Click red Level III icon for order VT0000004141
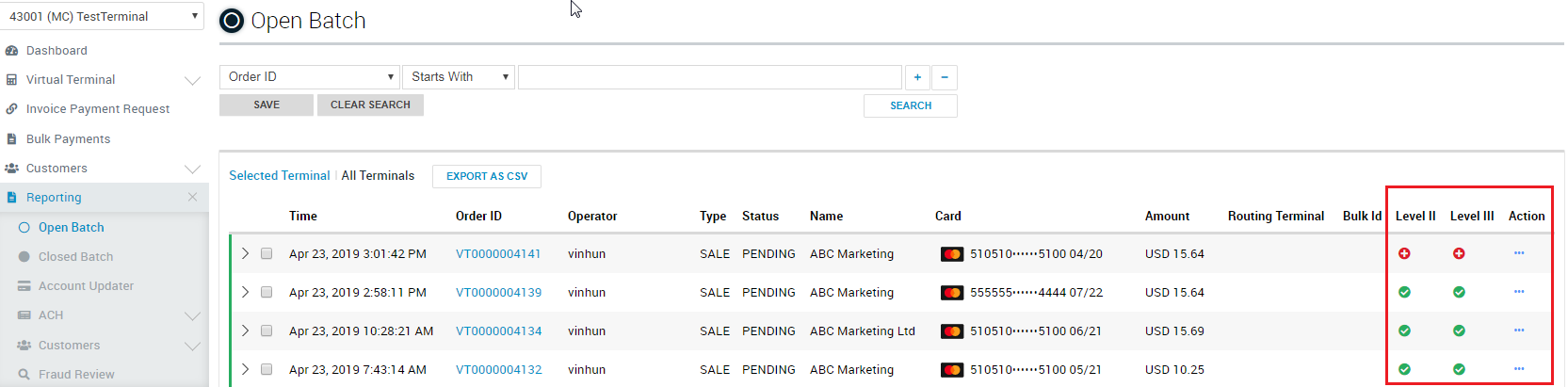The height and width of the screenshot is (387, 1568). pyautogui.click(x=1459, y=253)
